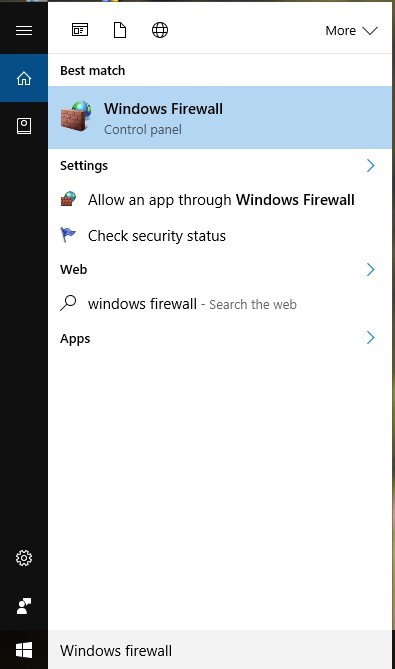
Task: Click the Windows Start button
Action: click(x=24, y=650)
